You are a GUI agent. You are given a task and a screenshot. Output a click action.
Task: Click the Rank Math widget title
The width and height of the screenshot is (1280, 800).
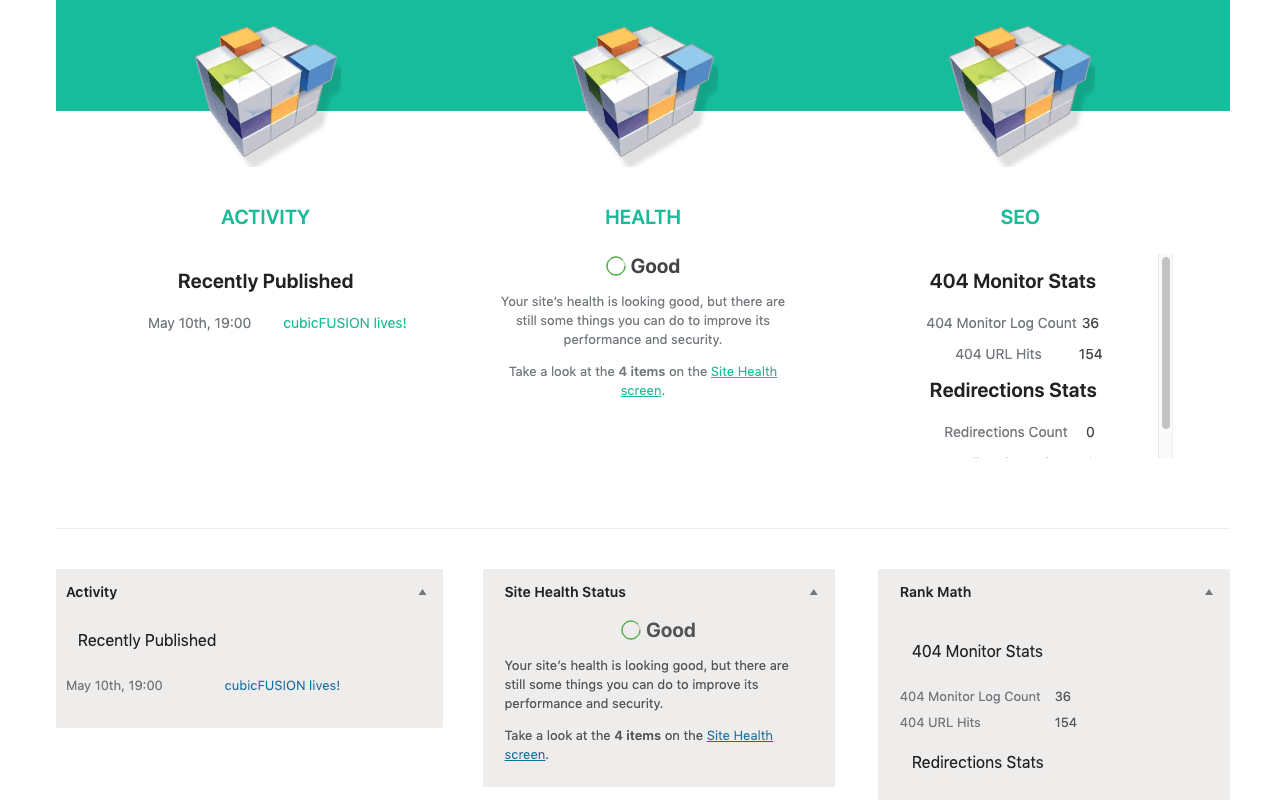[935, 592]
